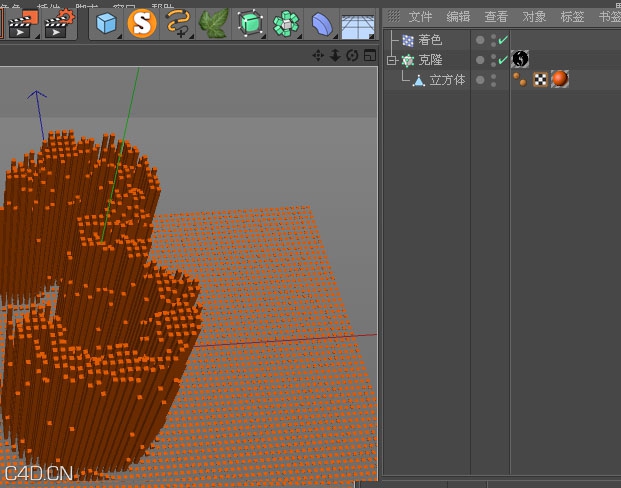Open the render settings clapperboard with gear

60,22
